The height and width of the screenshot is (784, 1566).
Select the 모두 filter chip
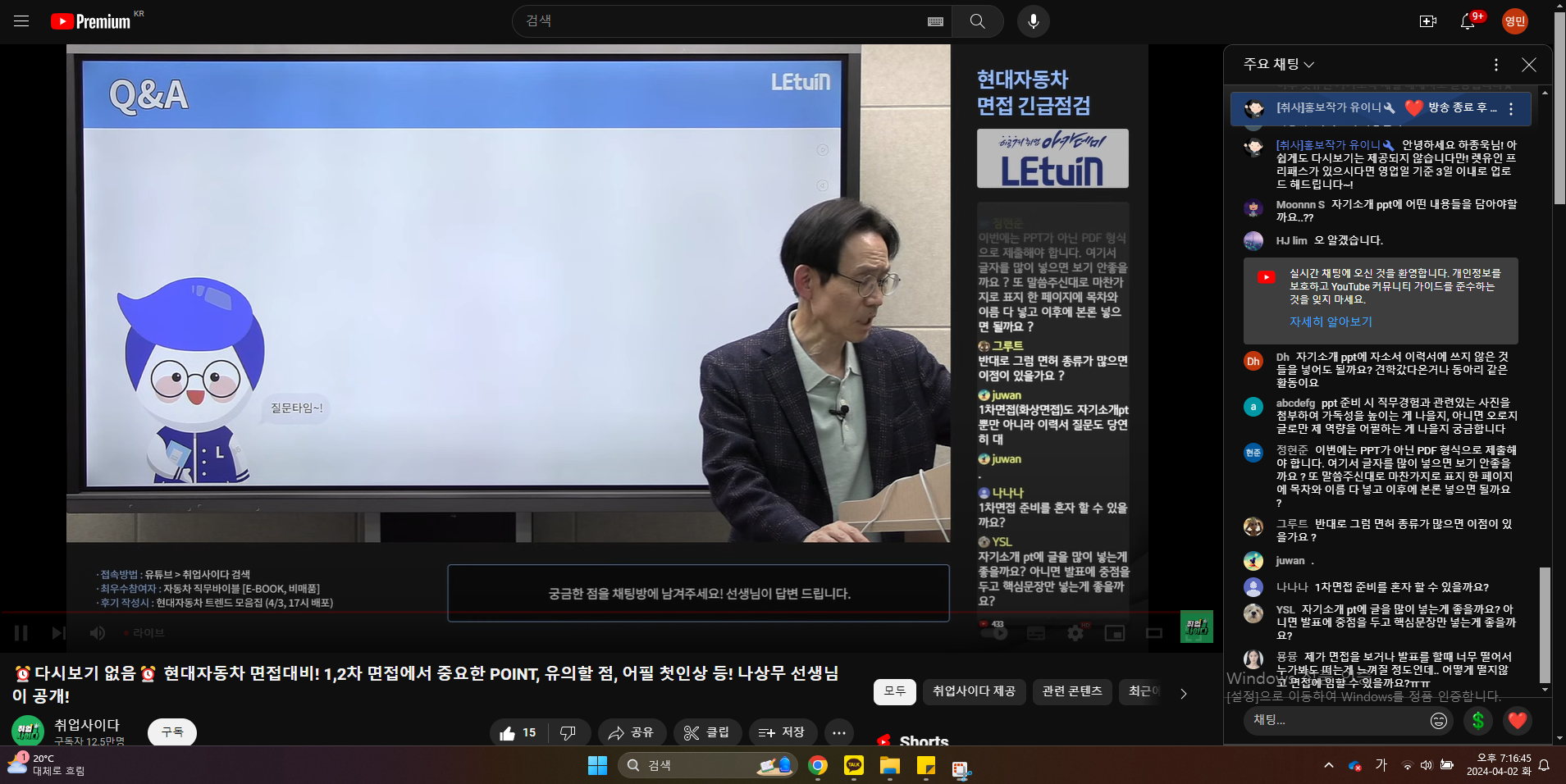[x=895, y=691]
